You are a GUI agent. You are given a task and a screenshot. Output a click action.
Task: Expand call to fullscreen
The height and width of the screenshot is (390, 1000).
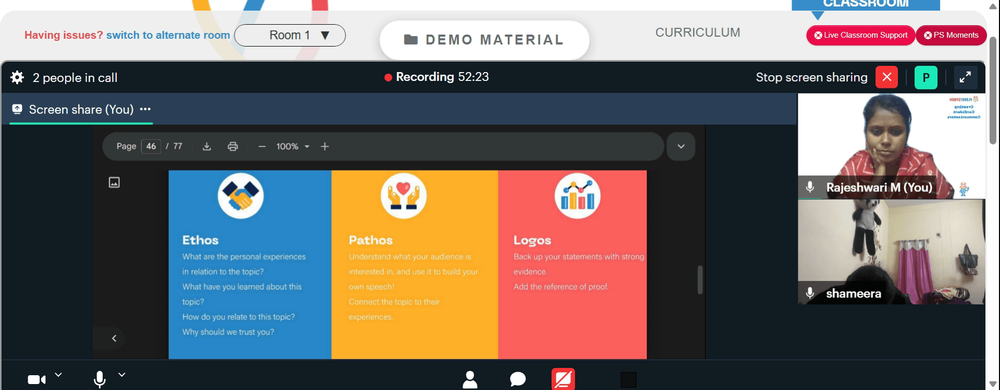point(966,78)
